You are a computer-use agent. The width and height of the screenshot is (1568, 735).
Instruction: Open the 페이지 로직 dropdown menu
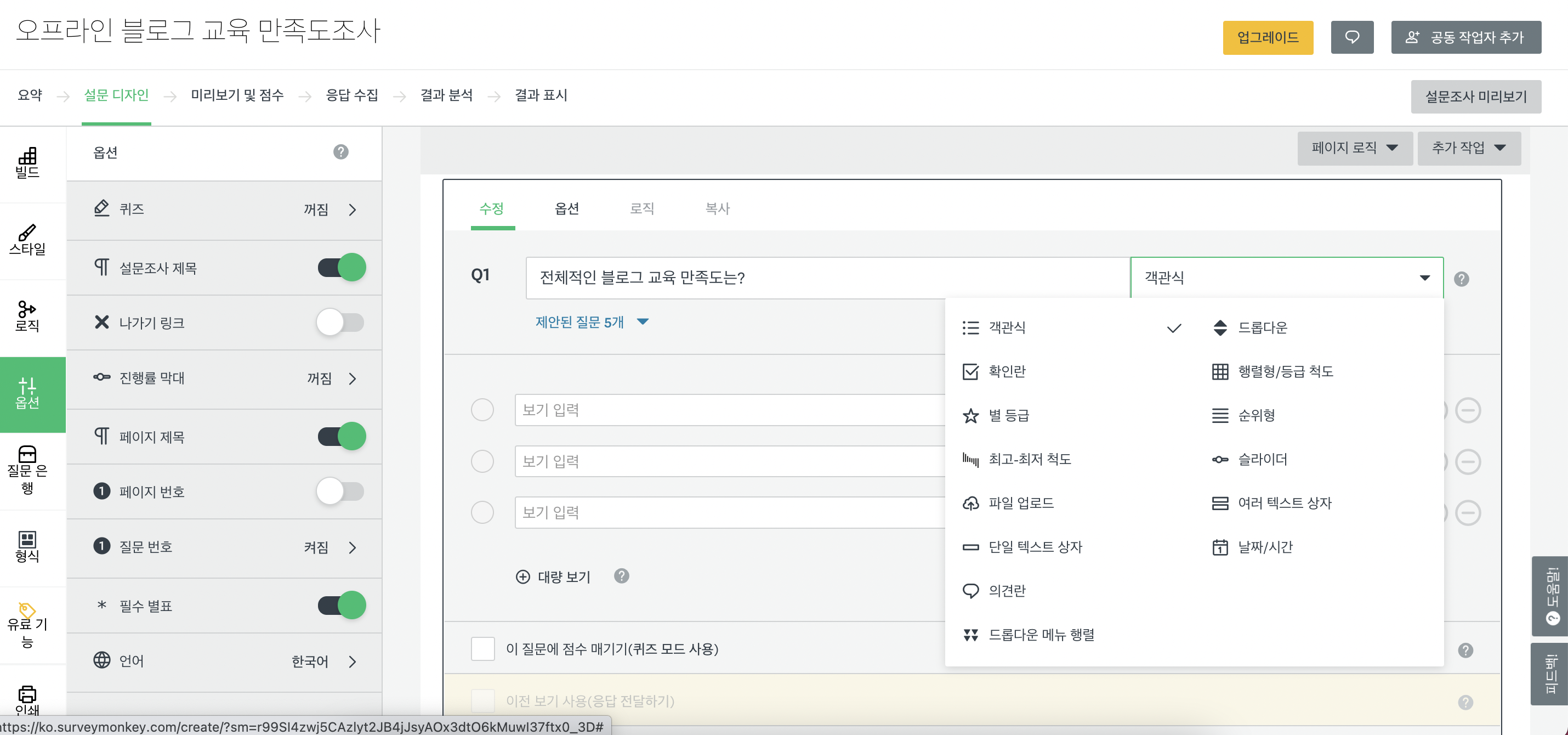pos(1354,148)
